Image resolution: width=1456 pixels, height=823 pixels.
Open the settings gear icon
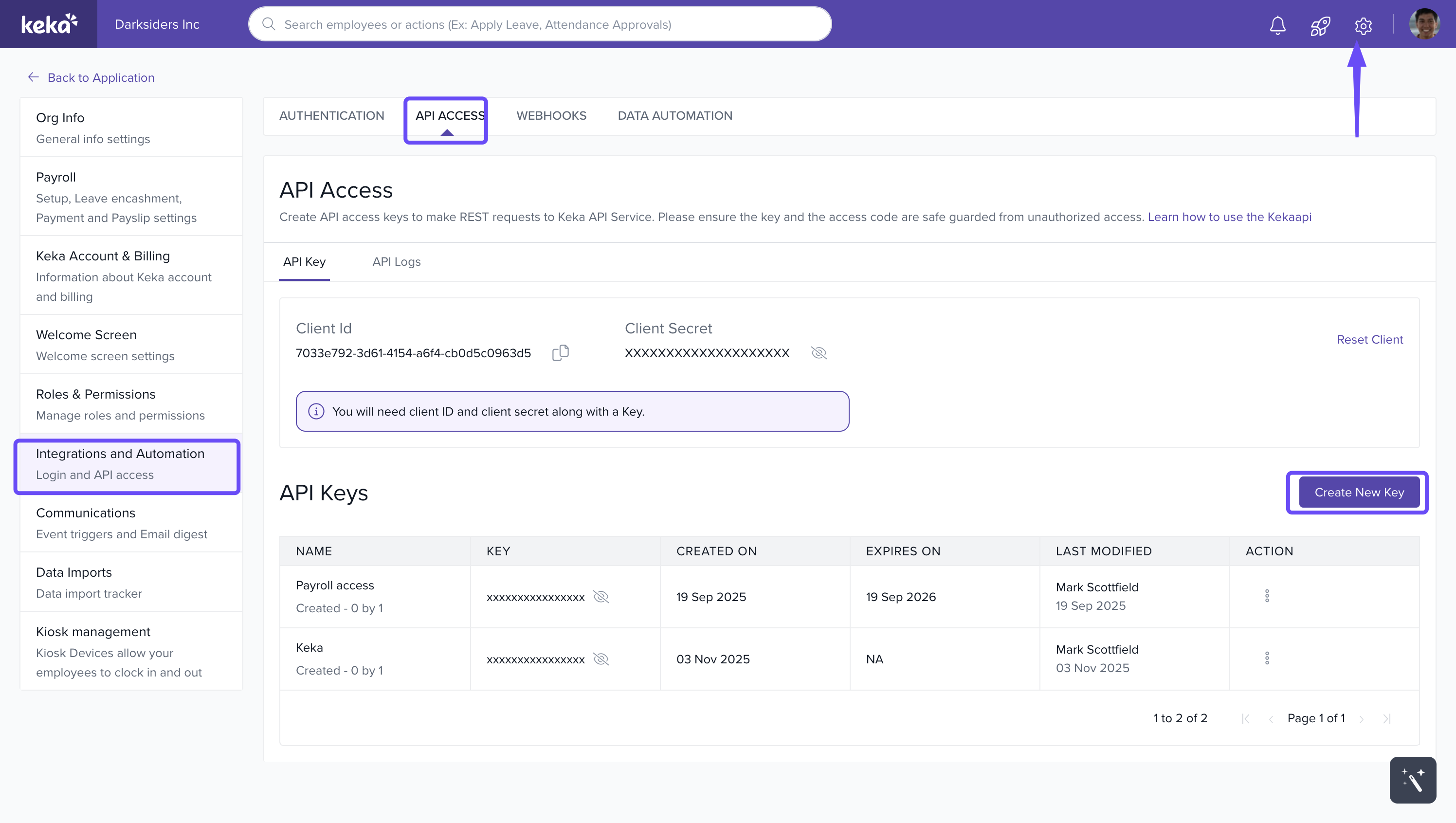click(x=1363, y=25)
